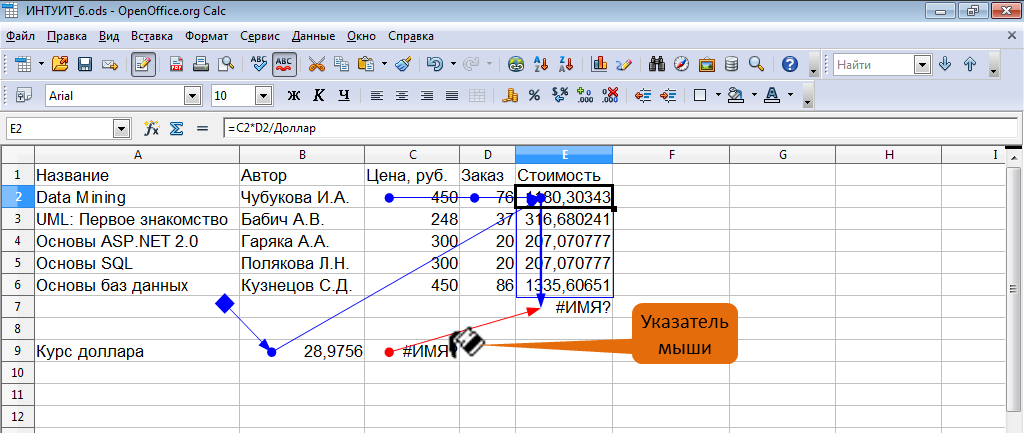This screenshot has width=1024, height=433.
Task: Click the Find text field "Найти"
Action: point(874,65)
